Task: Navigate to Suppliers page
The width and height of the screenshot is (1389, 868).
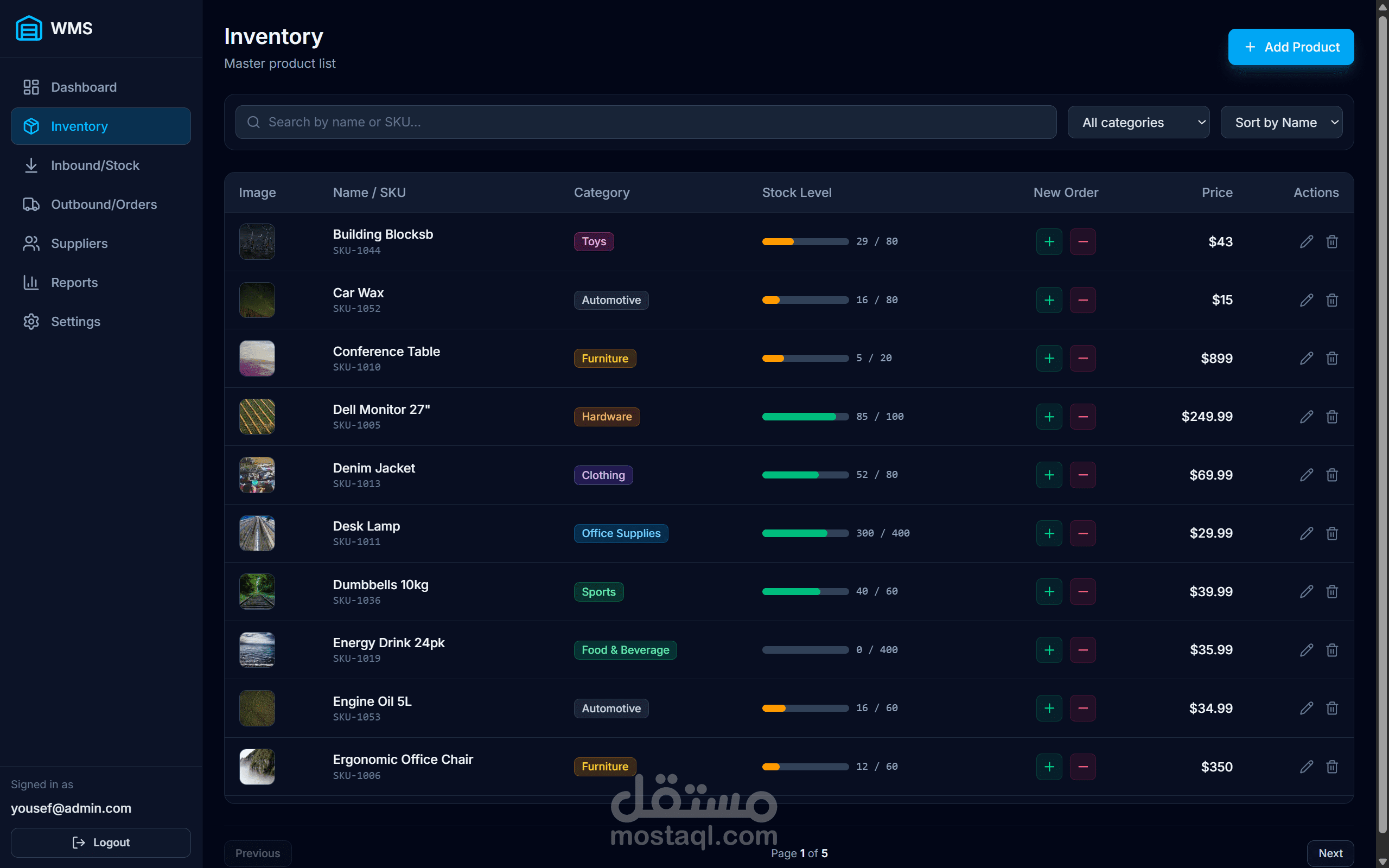Action: [79, 244]
